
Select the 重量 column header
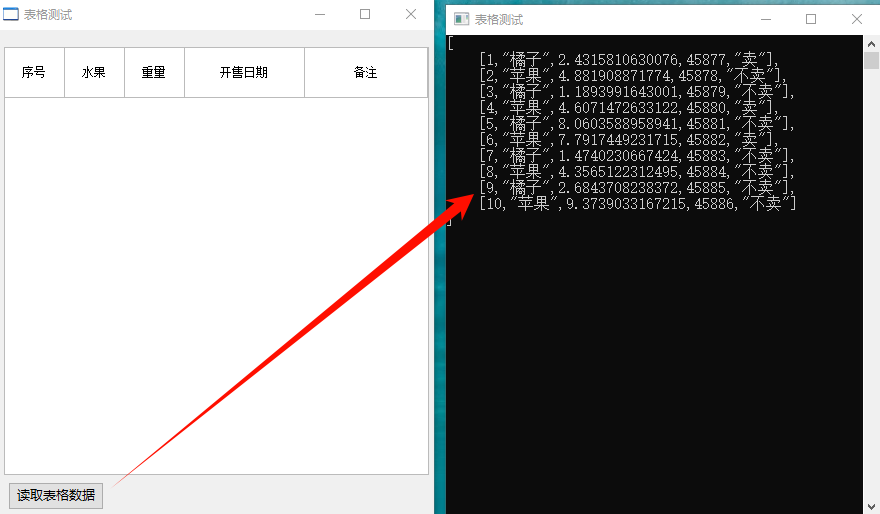click(x=154, y=72)
